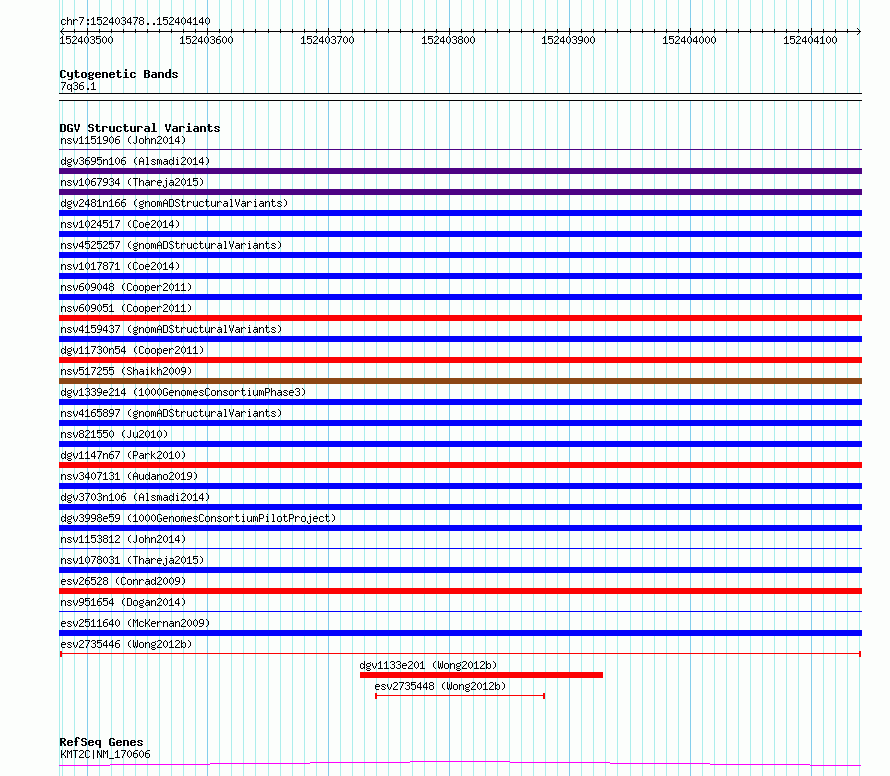Click esv26528 (Conrad2009) label
The image size is (890, 776).
pyautogui.click(x=123, y=581)
